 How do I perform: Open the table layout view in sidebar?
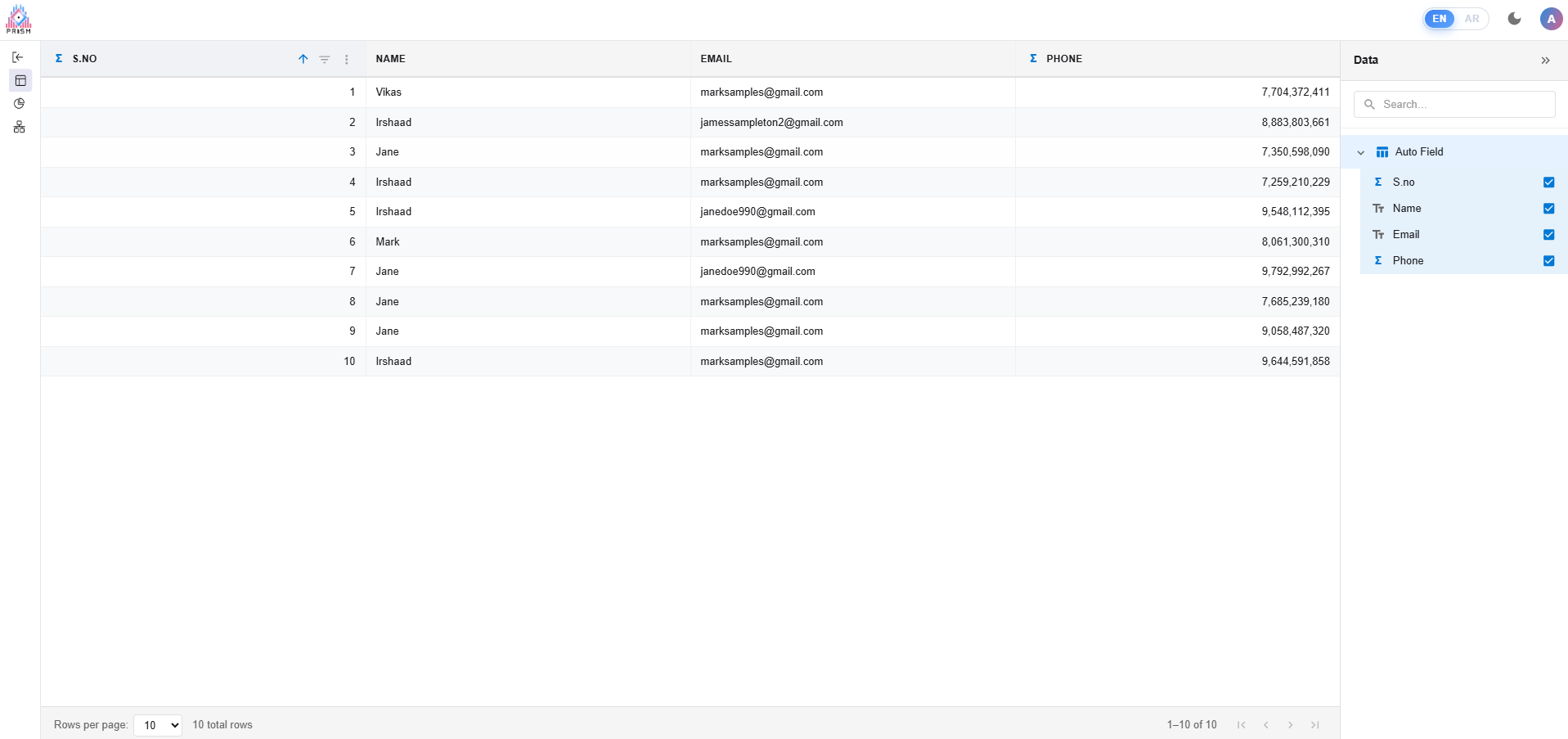point(20,80)
